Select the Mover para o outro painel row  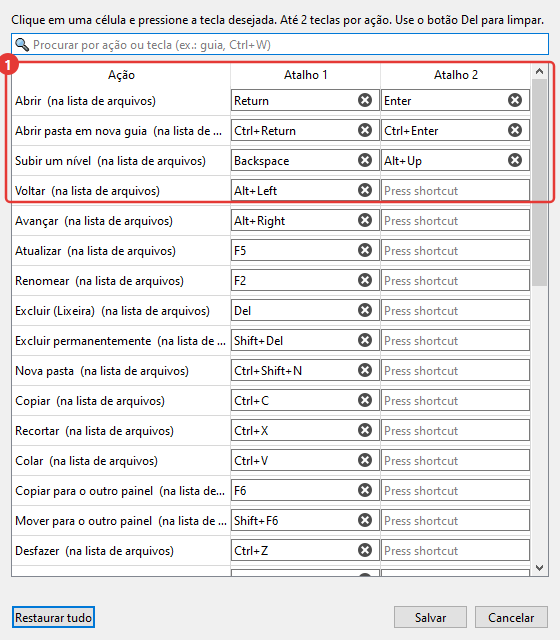click(121, 520)
